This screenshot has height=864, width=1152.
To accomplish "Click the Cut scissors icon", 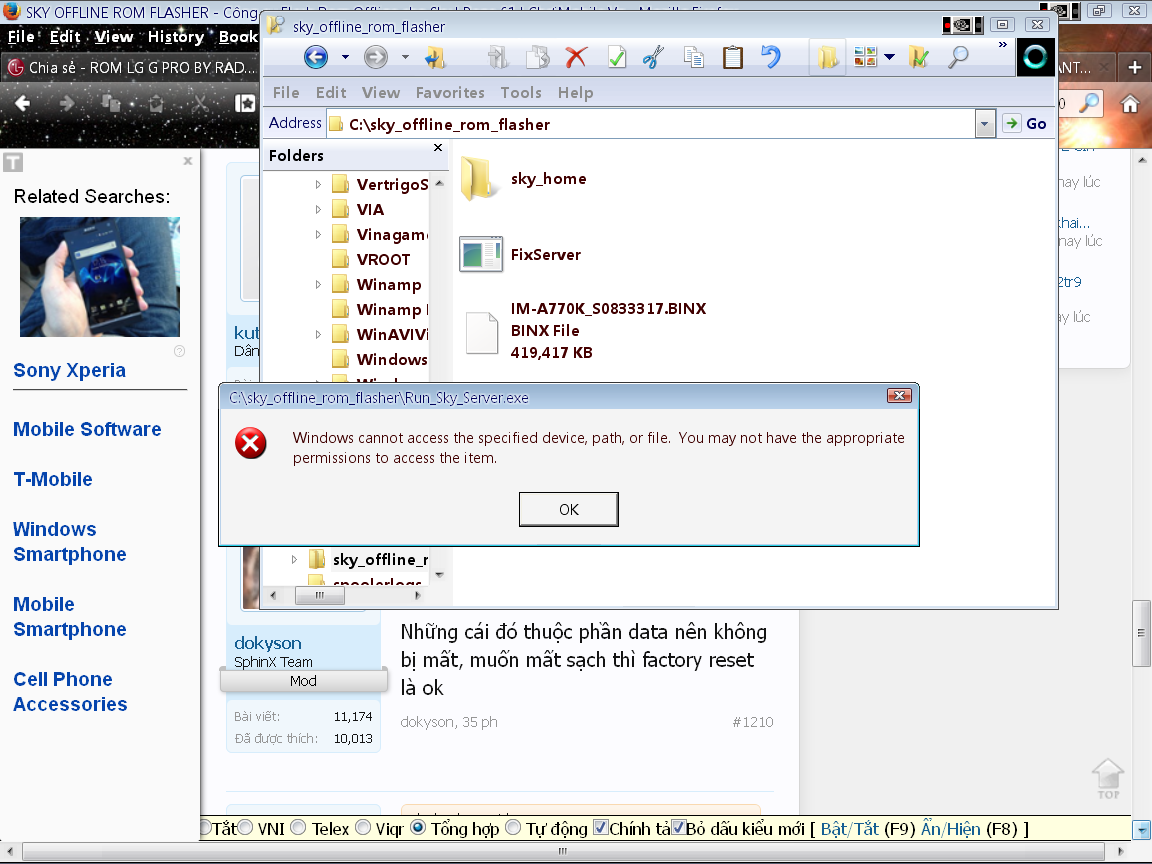I will [652, 57].
